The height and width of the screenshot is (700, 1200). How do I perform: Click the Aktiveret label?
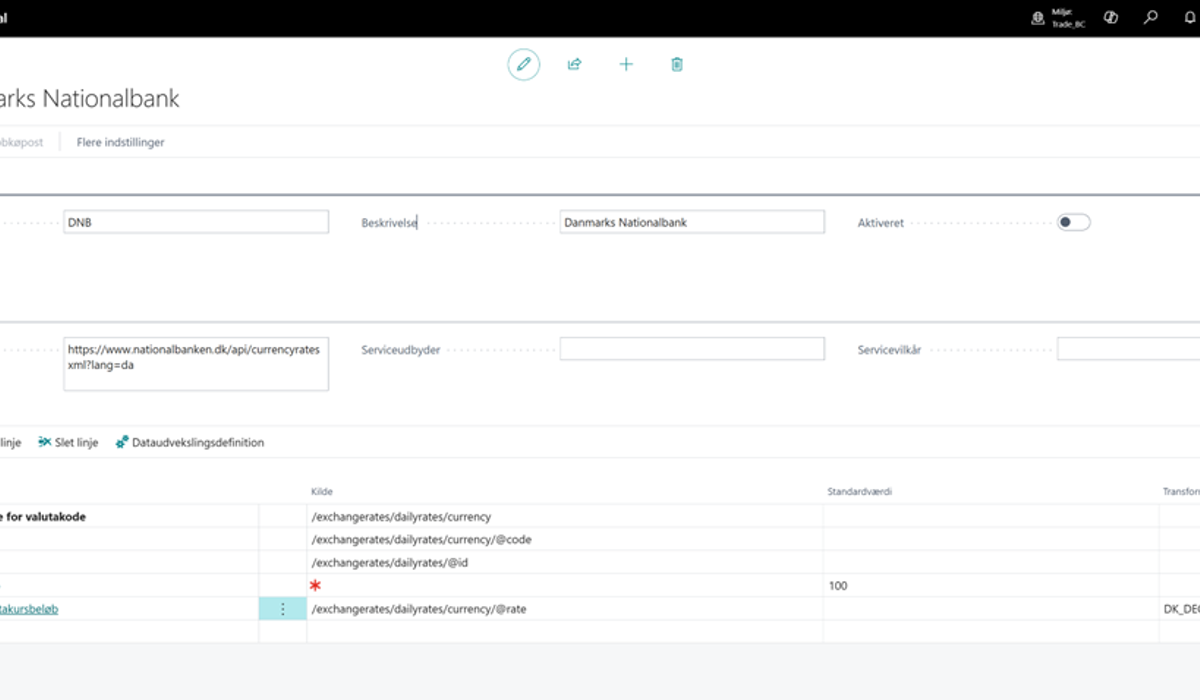coord(881,223)
